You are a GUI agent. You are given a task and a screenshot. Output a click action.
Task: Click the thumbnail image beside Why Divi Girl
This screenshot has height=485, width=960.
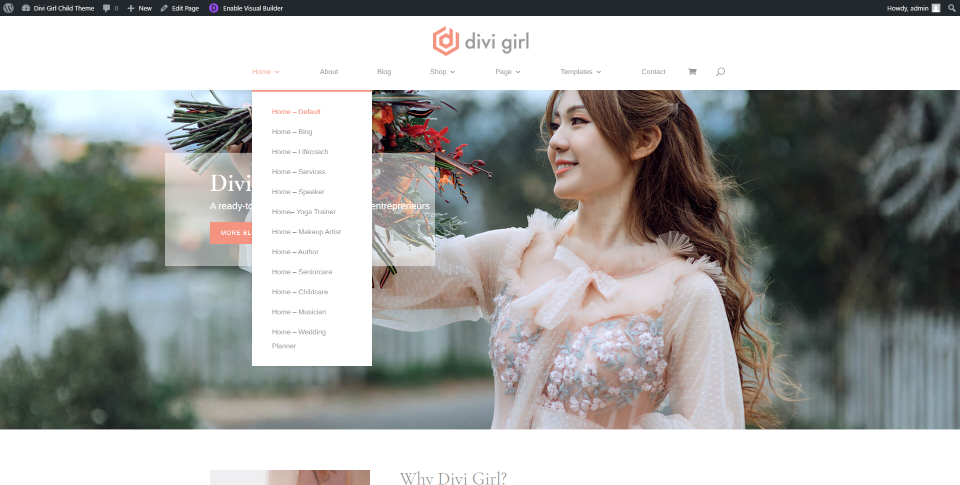coord(290,478)
